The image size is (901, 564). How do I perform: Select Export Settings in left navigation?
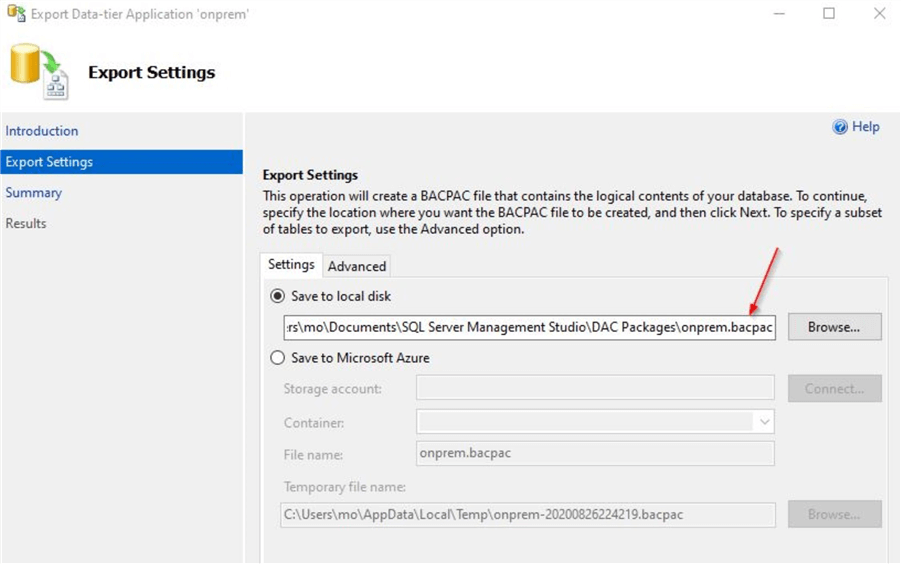pyautogui.click(x=49, y=162)
